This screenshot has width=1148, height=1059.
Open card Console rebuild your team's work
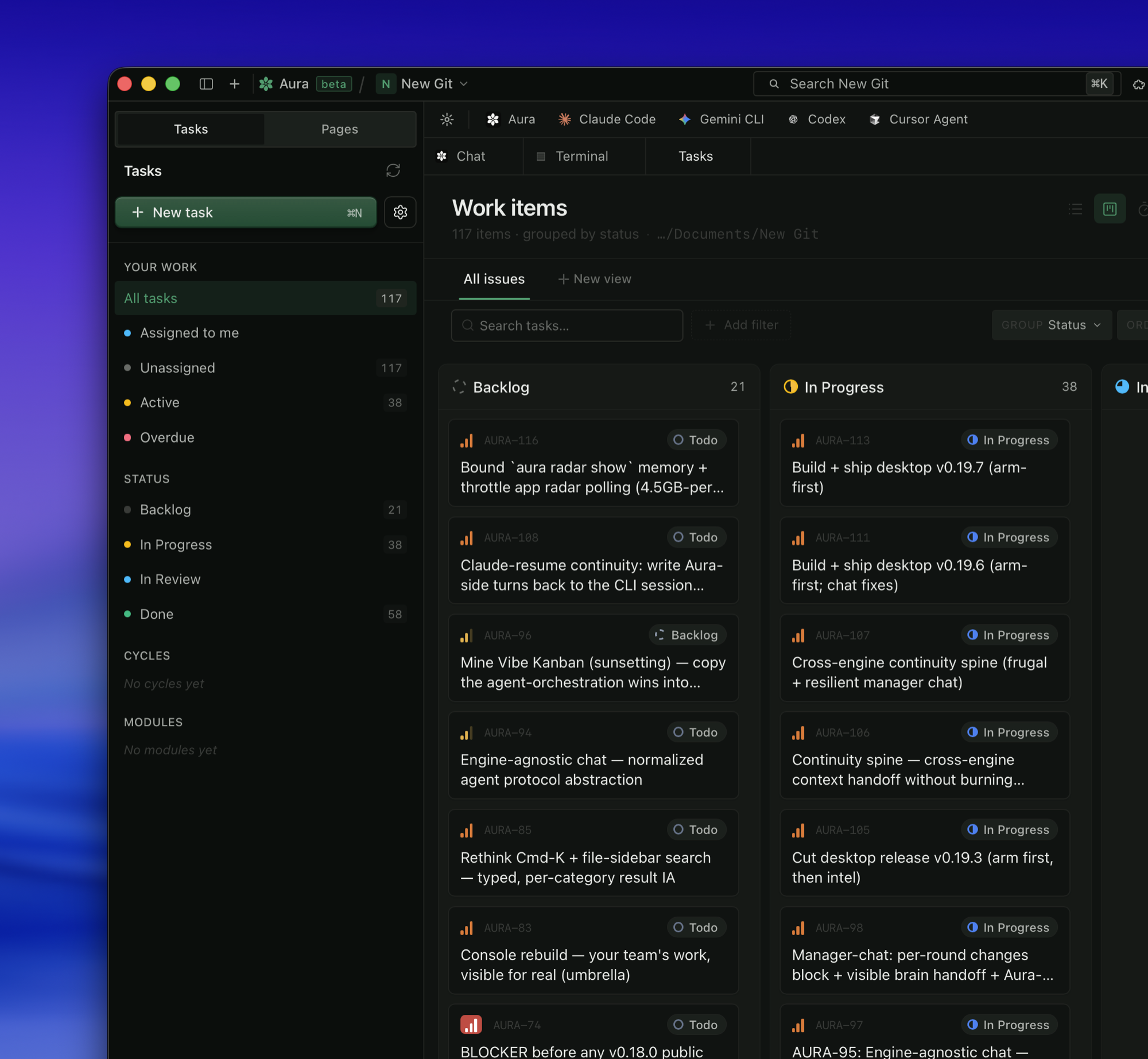coord(593,950)
